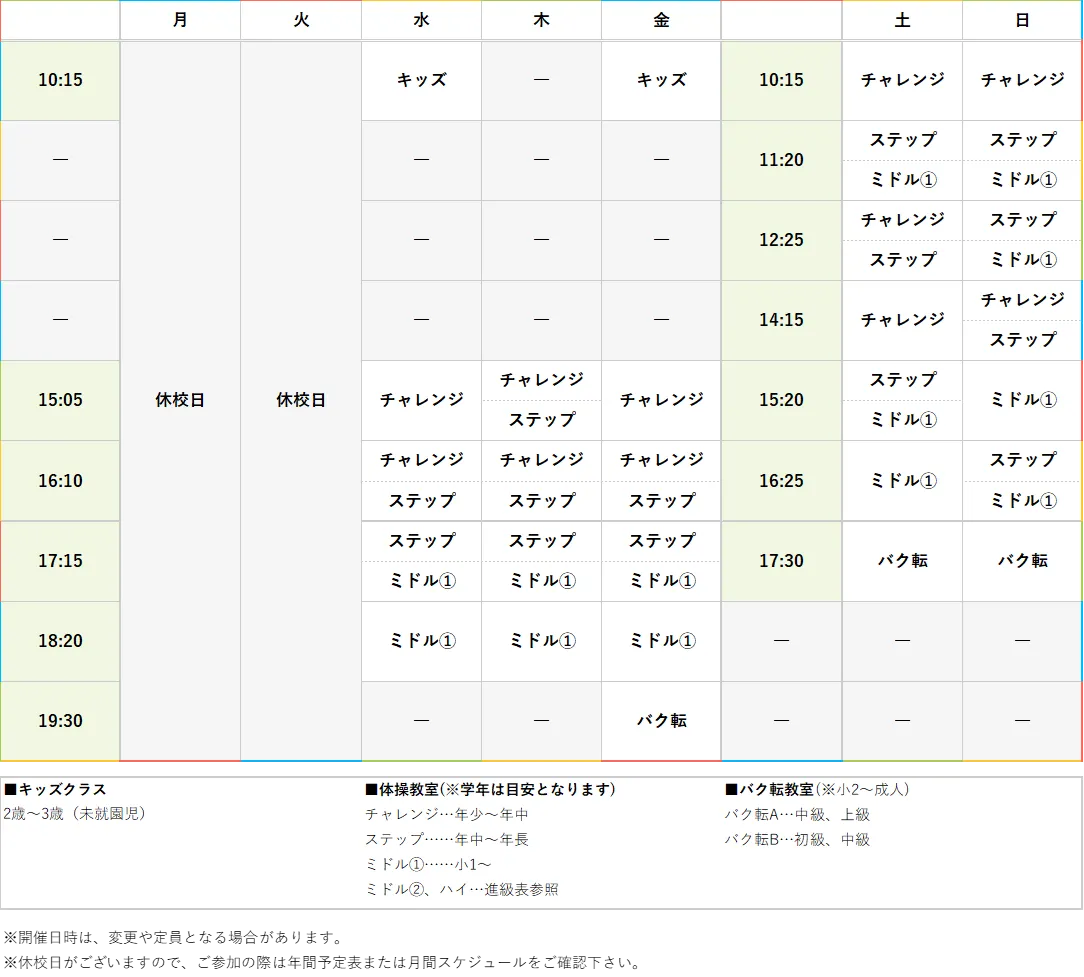The width and height of the screenshot is (1084, 977).
Task: Select the 日曜11:20 ステップ class
Action: [x=1021, y=140]
